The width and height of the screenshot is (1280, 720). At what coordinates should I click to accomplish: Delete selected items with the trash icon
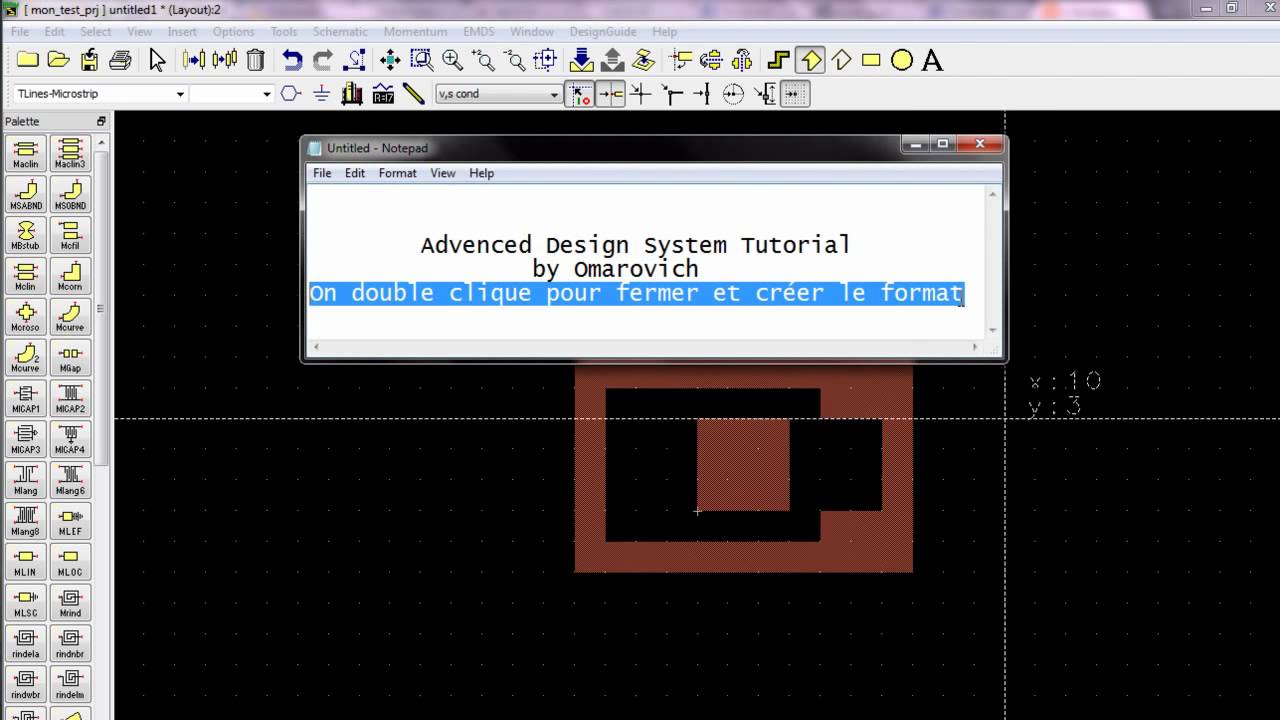click(255, 60)
